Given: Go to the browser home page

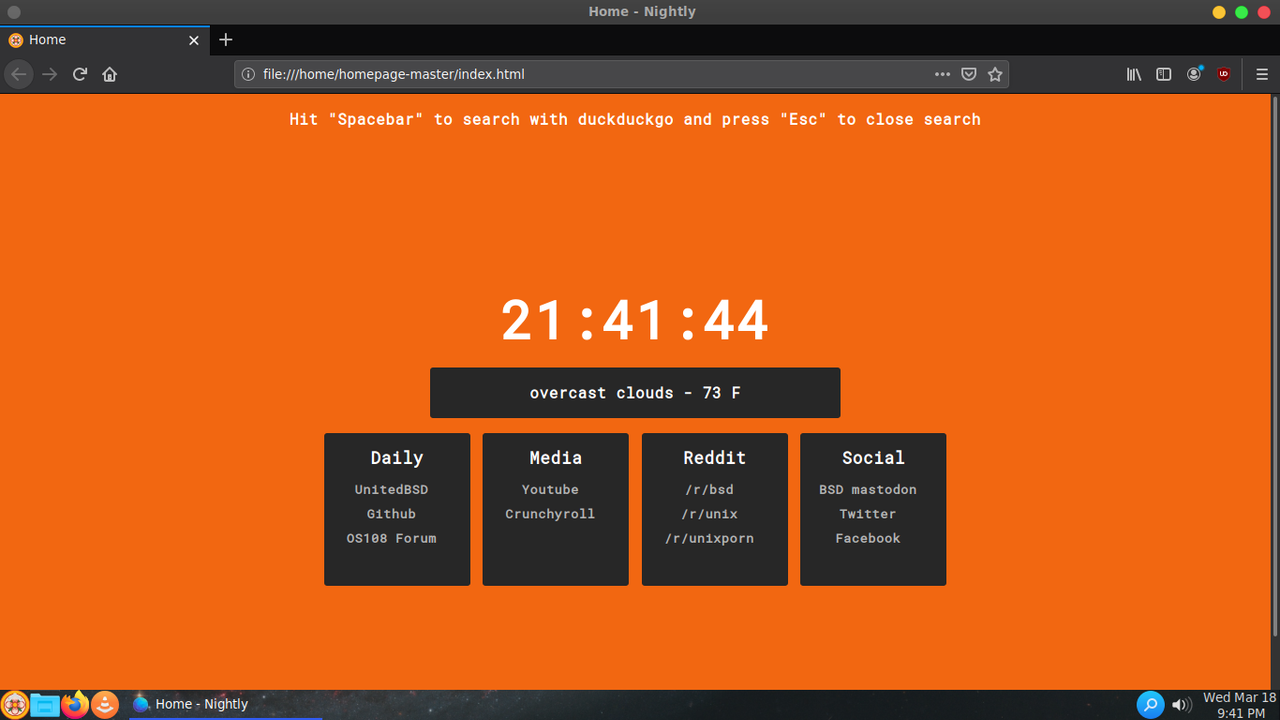Looking at the screenshot, I should click(110, 74).
